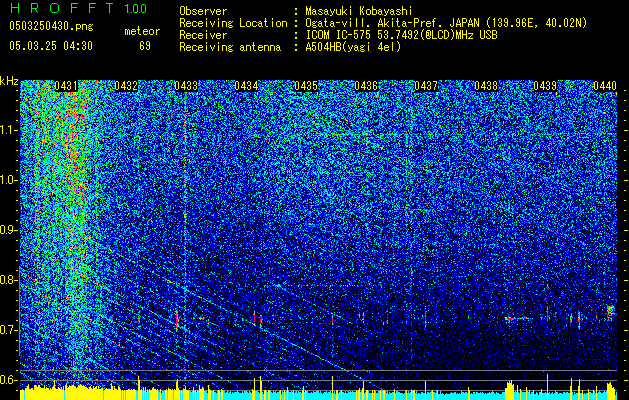Click the 0440 time marker
The image size is (629, 400).
point(605,86)
